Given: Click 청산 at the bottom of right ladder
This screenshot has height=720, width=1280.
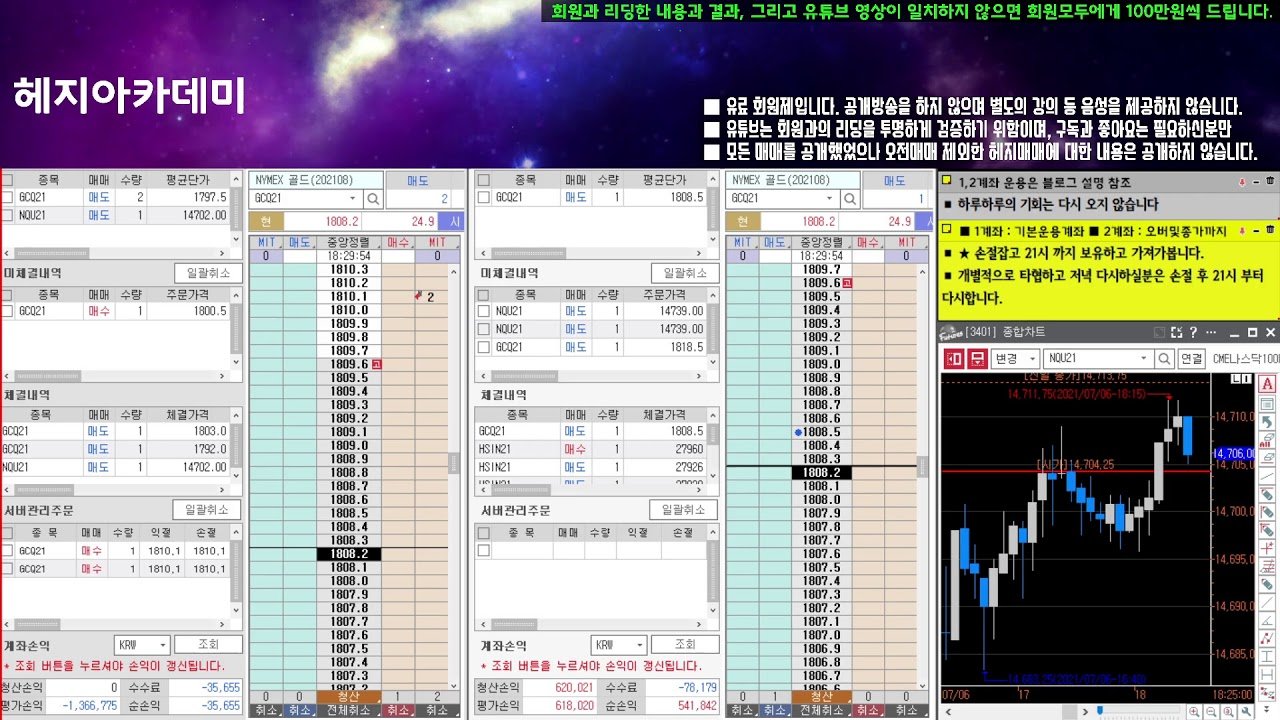Looking at the screenshot, I should pos(822,697).
